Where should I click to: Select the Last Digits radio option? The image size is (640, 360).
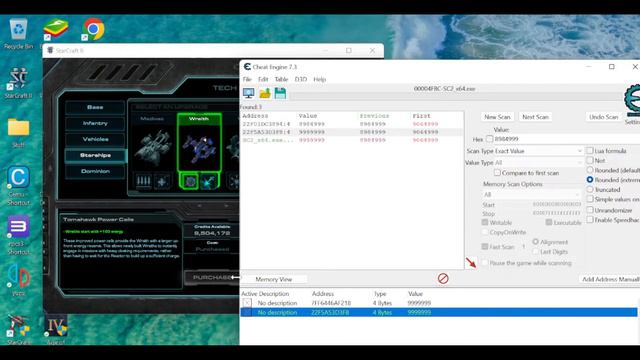point(536,251)
